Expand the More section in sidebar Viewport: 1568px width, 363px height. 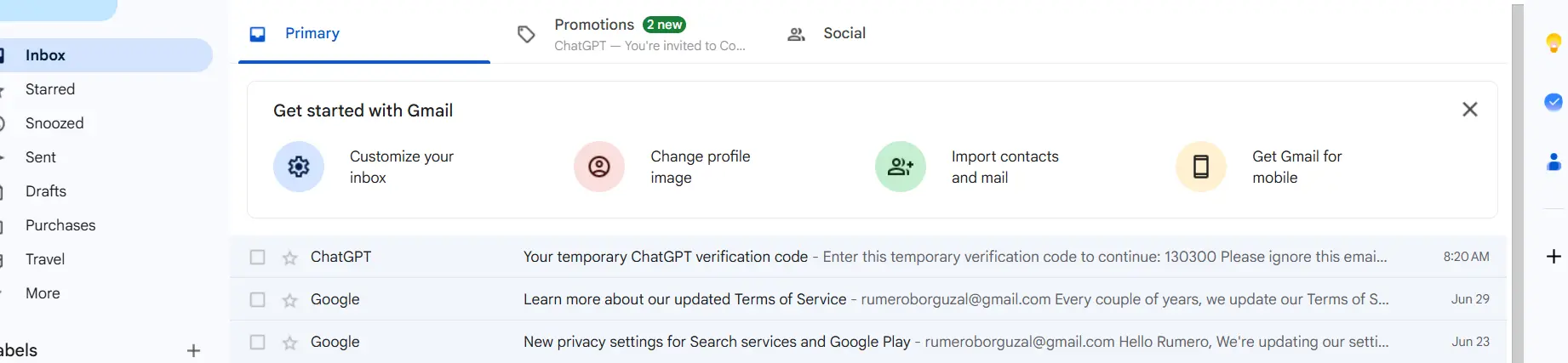[43, 293]
